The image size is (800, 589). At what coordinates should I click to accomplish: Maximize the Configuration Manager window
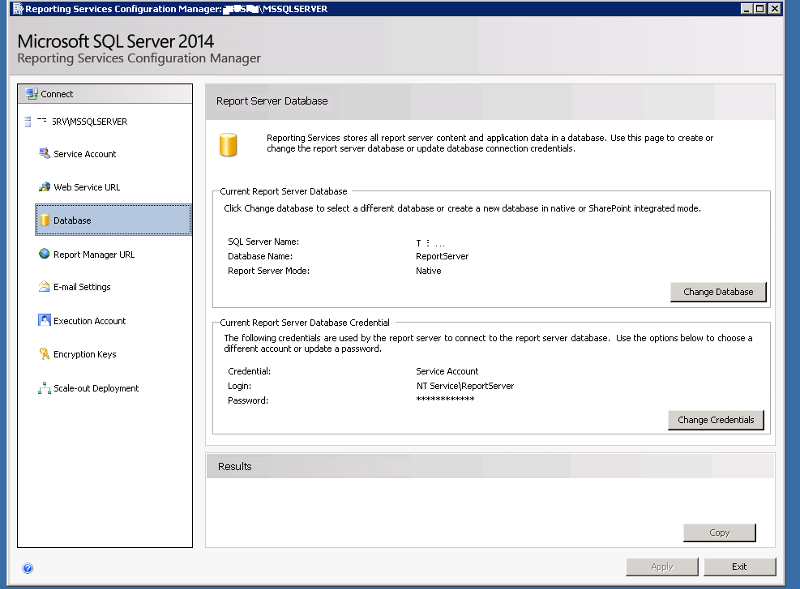[760, 8]
